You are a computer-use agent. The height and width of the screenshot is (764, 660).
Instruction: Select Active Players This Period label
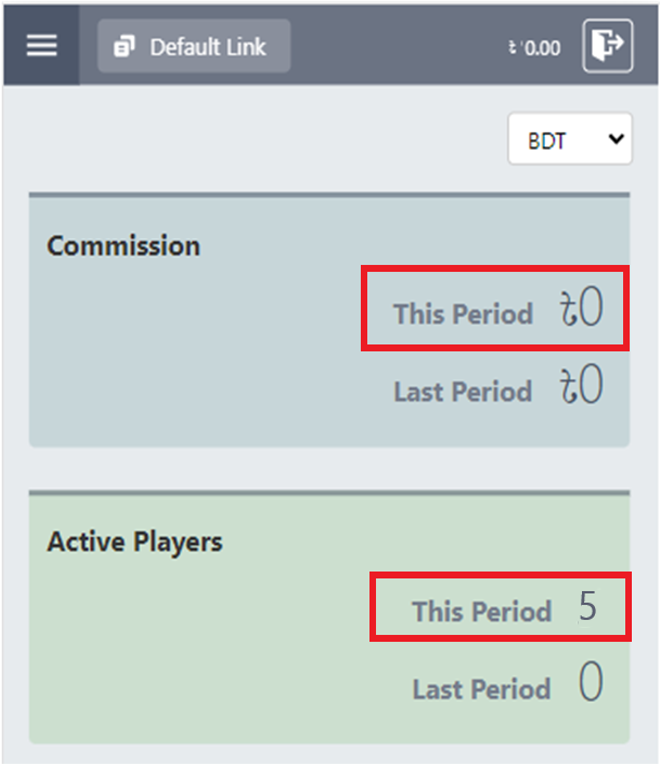[x=481, y=611]
